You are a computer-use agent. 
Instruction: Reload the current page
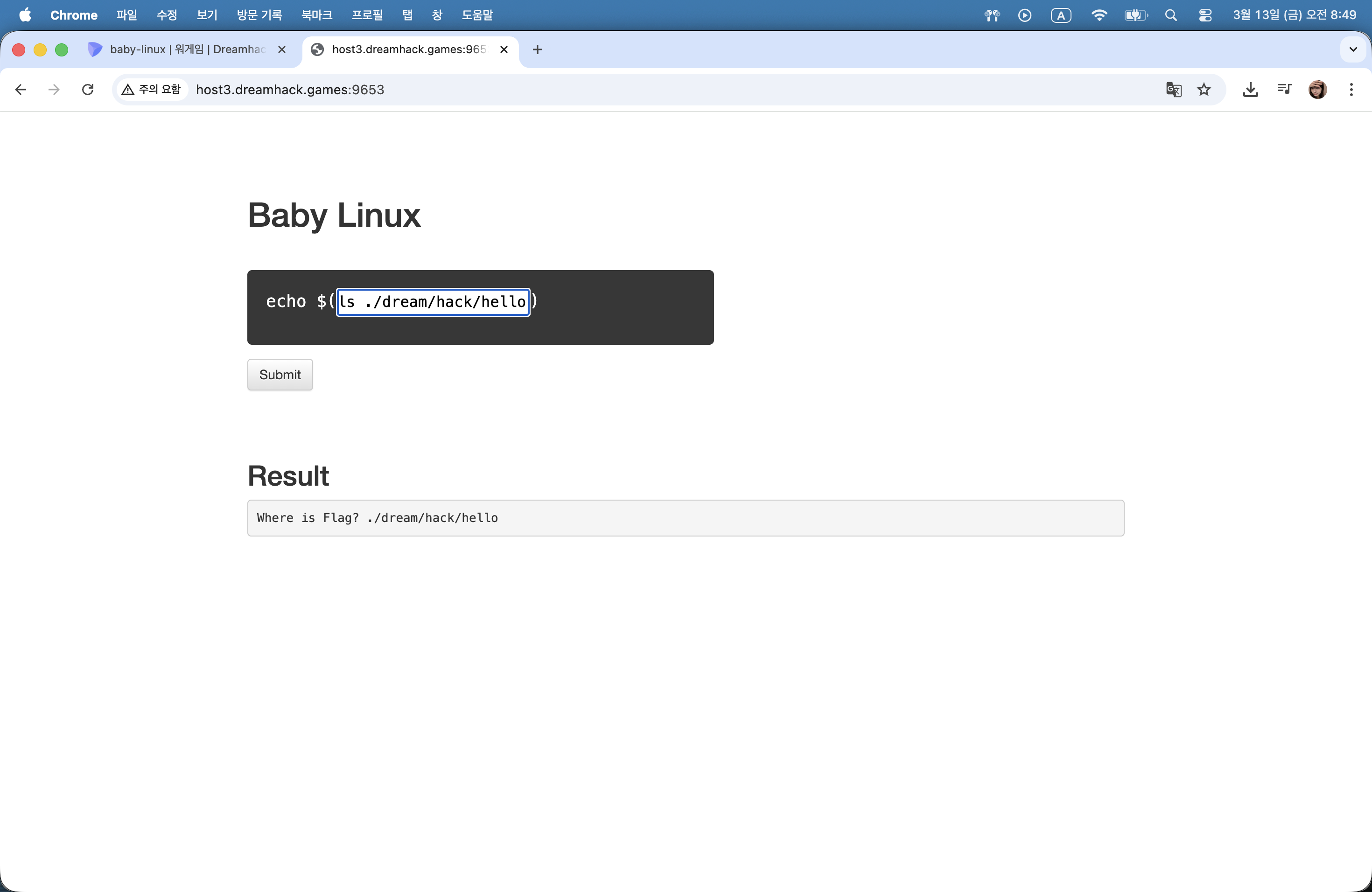tap(88, 89)
